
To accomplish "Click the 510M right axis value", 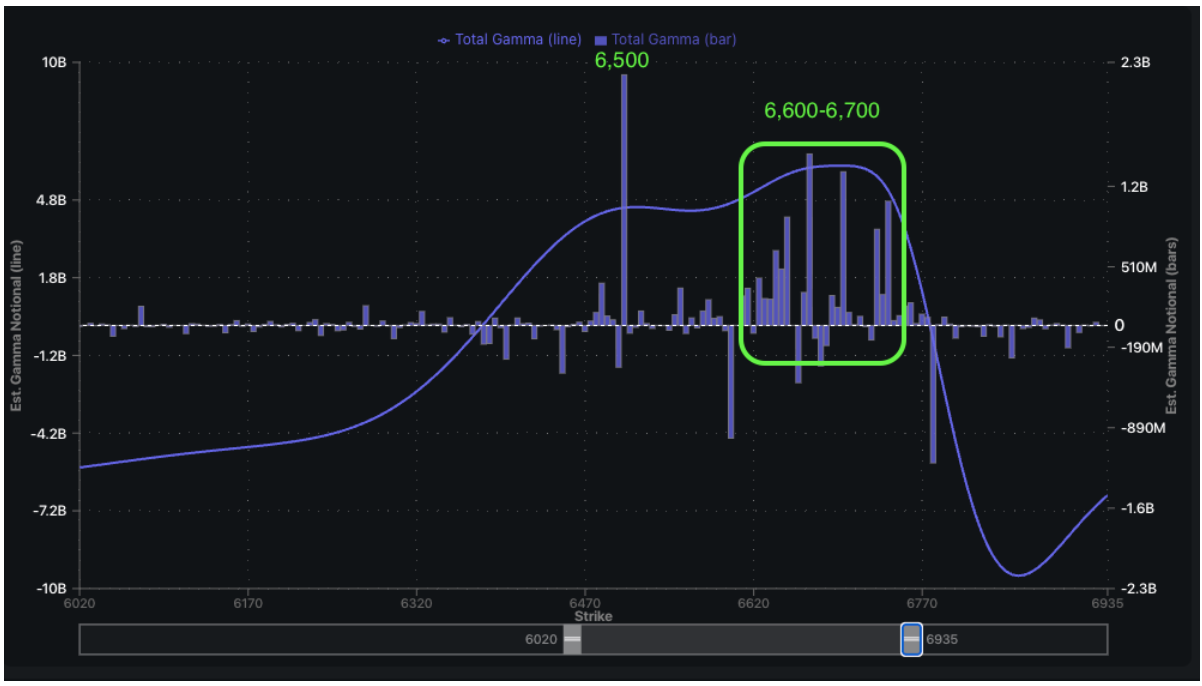I will coord(1138,267).
